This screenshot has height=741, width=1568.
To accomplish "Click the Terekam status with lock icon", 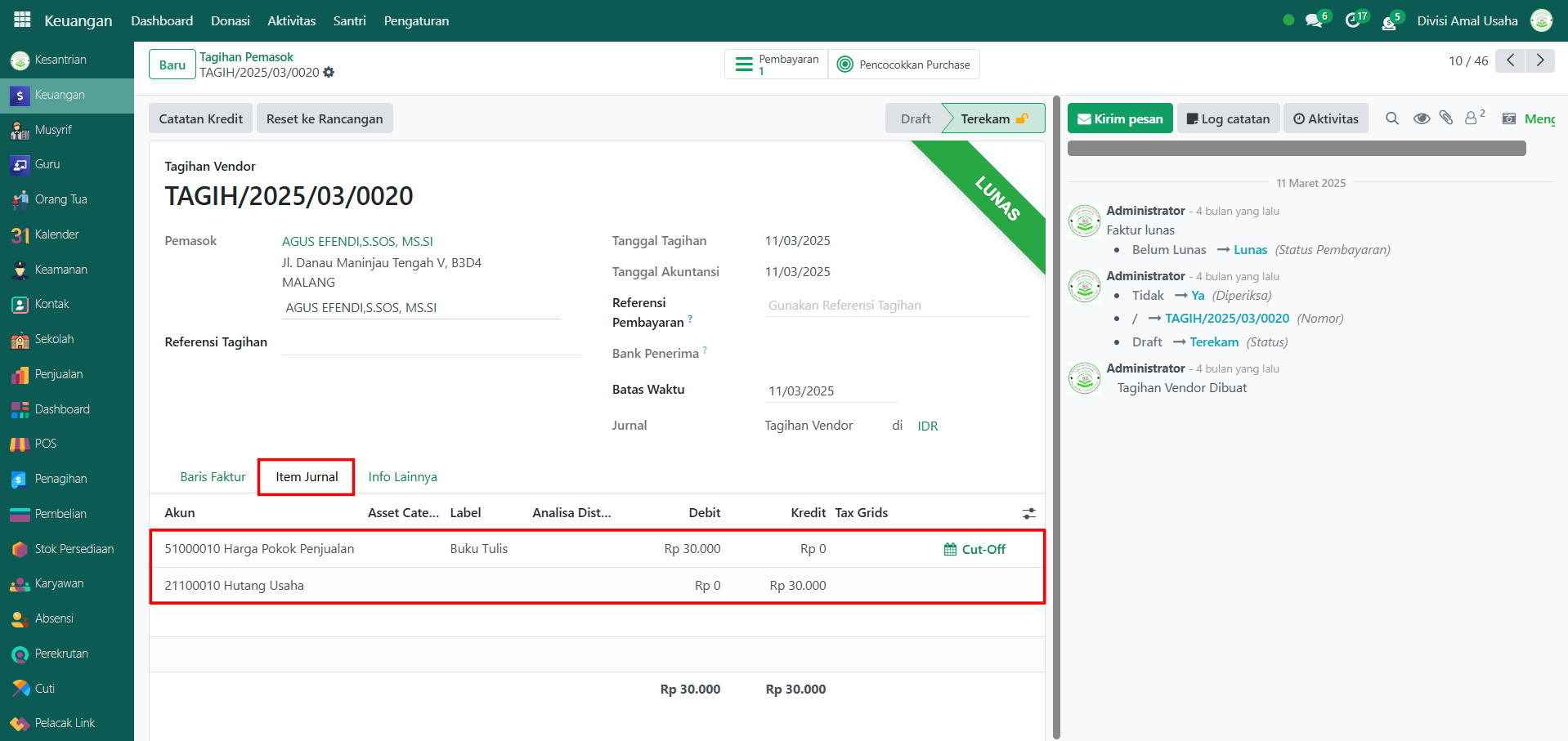I will (993, 118).
